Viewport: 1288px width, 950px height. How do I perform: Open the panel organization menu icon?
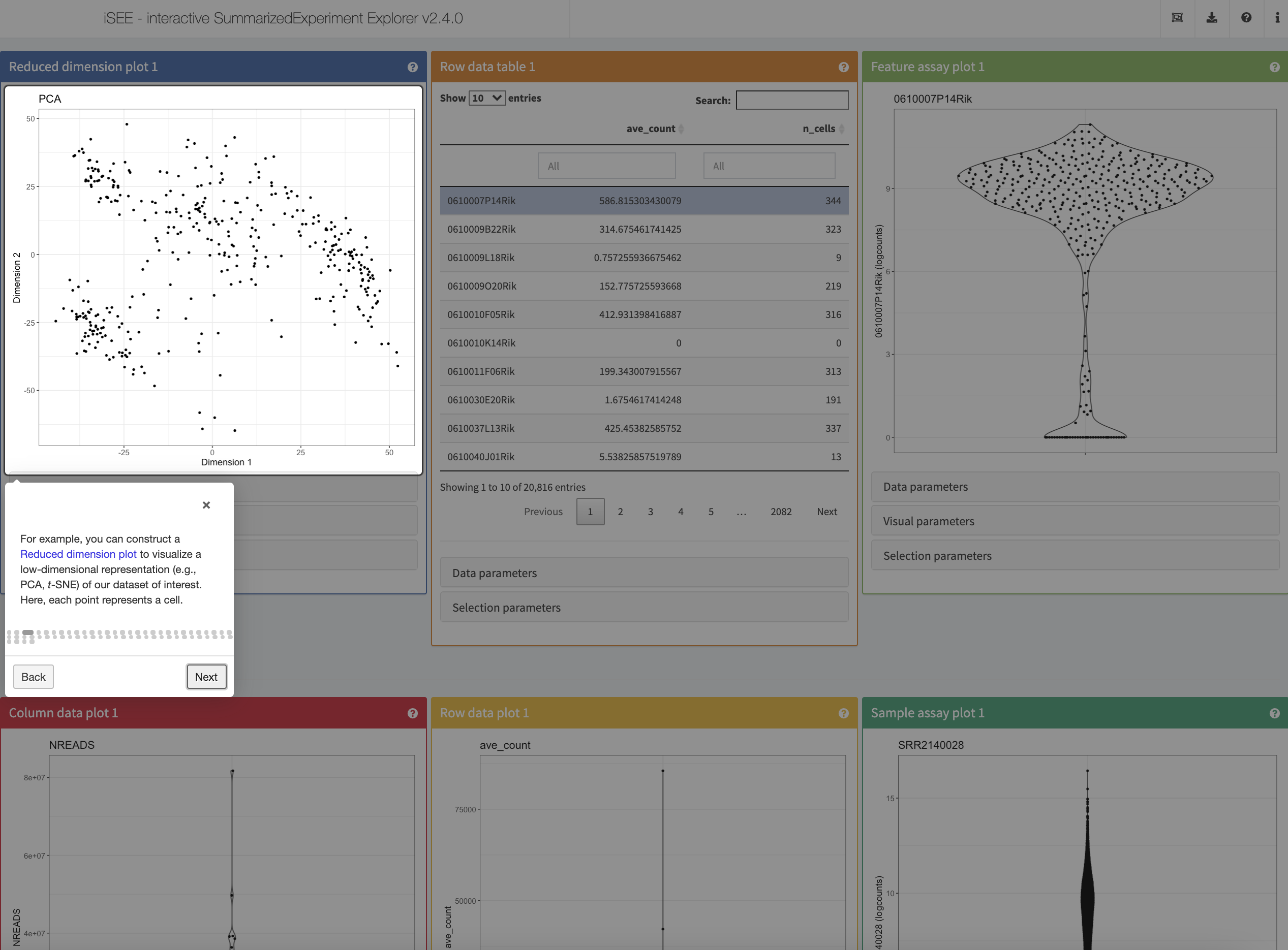tap(1177, 18)
